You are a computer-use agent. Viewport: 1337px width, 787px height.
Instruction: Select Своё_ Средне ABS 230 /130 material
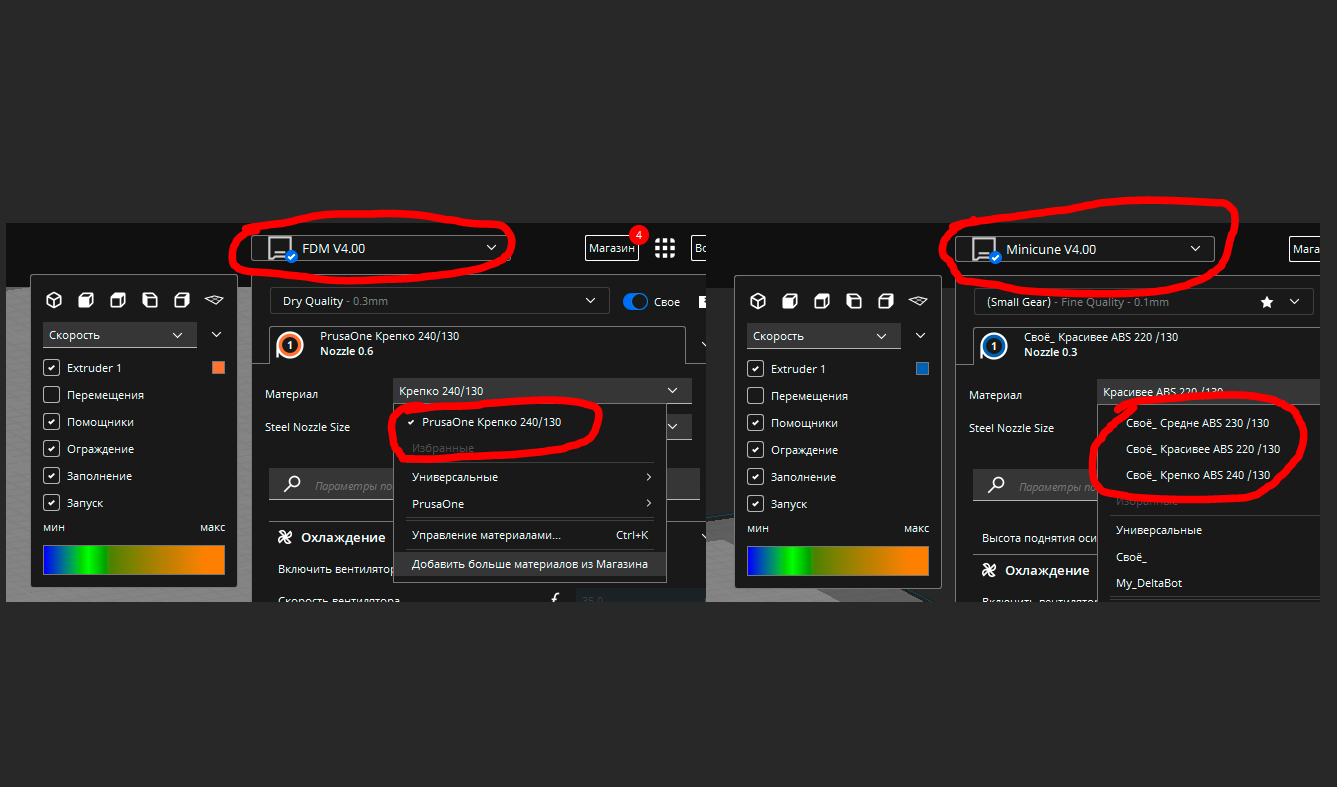pyautogui.click(x=1197, y=423)
